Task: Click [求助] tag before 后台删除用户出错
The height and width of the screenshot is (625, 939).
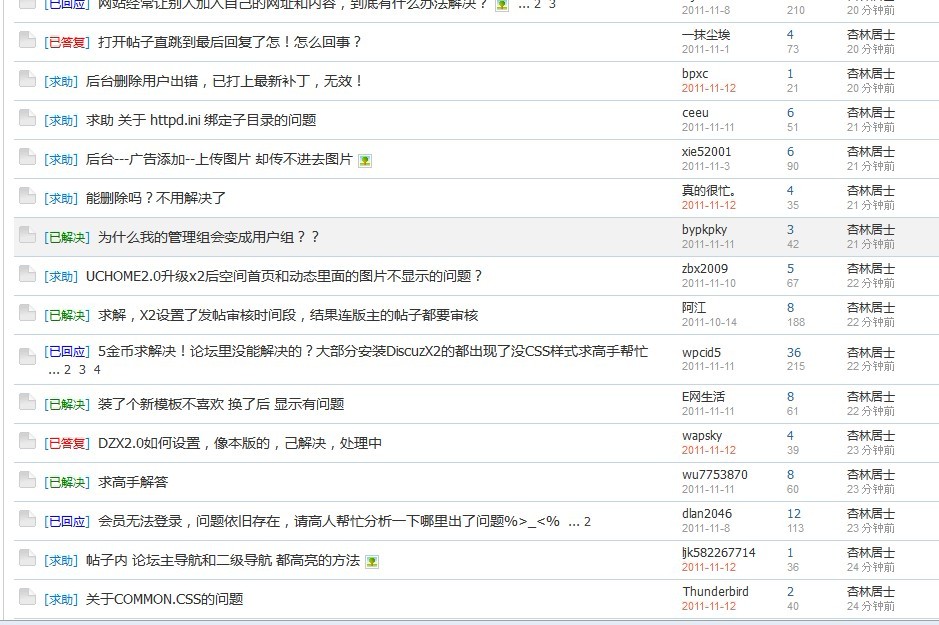Action: (60, 81)
